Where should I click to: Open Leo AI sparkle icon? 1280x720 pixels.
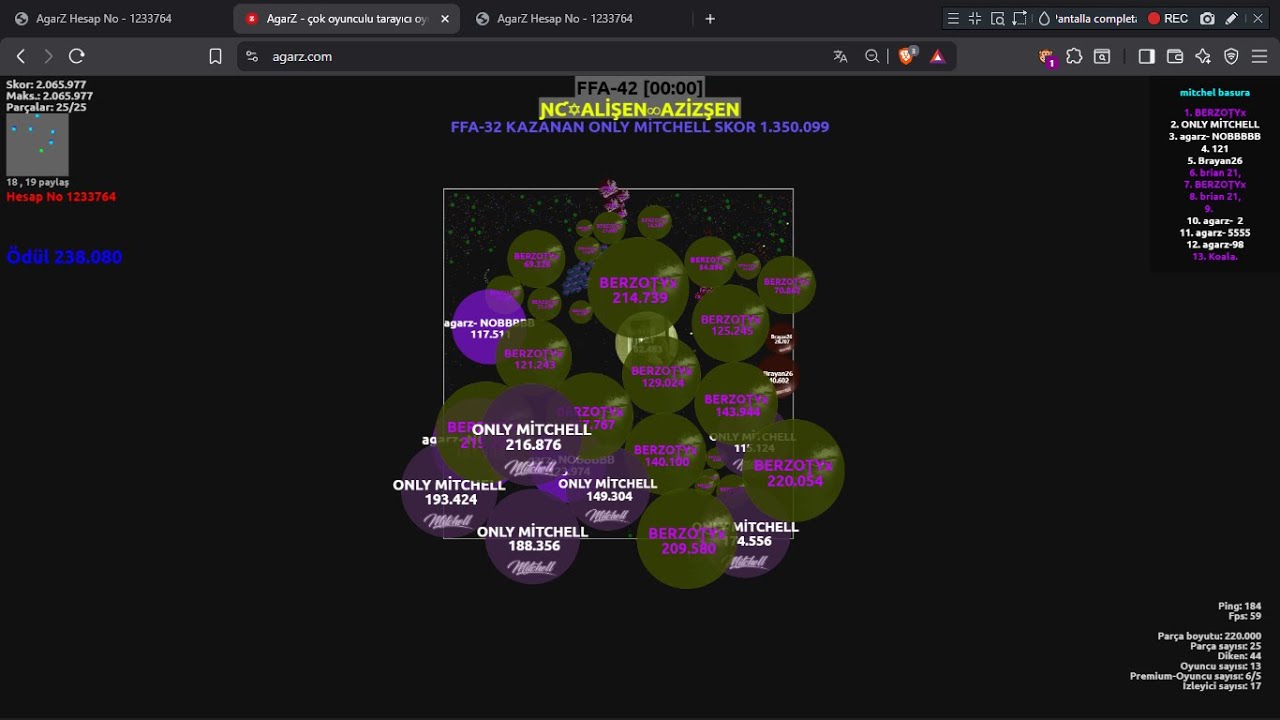pyautogui.click(x=1203, y=57)
